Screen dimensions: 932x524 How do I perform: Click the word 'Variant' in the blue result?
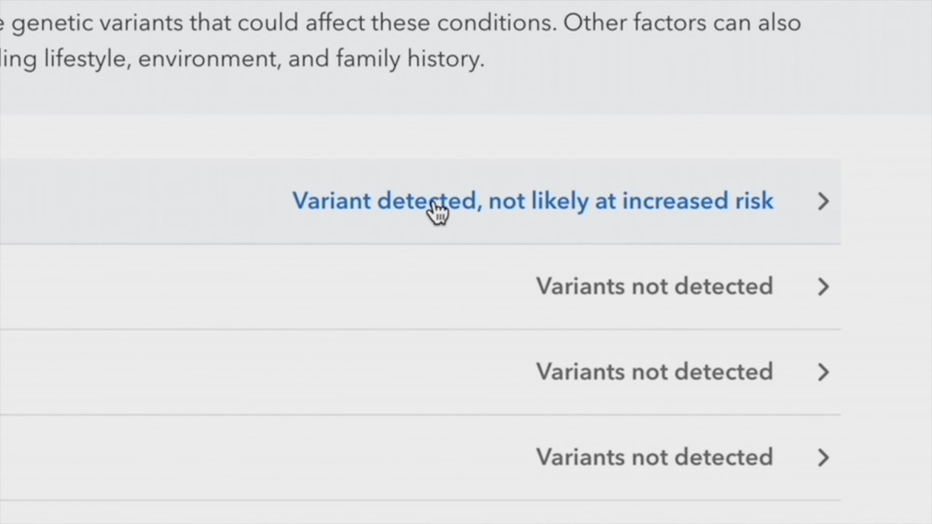pyautogui.click(x=332, y=201)
